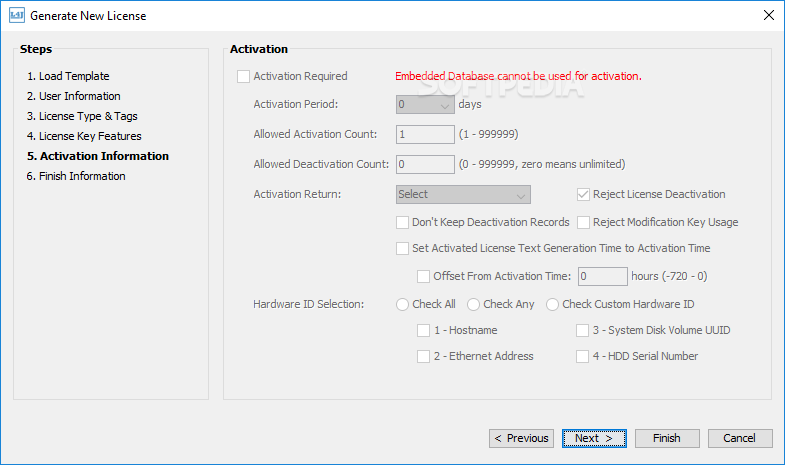Focus the Allowed Deactivation Count field
The width and height of the screenshot is (785, 465).
click(425, 165)
